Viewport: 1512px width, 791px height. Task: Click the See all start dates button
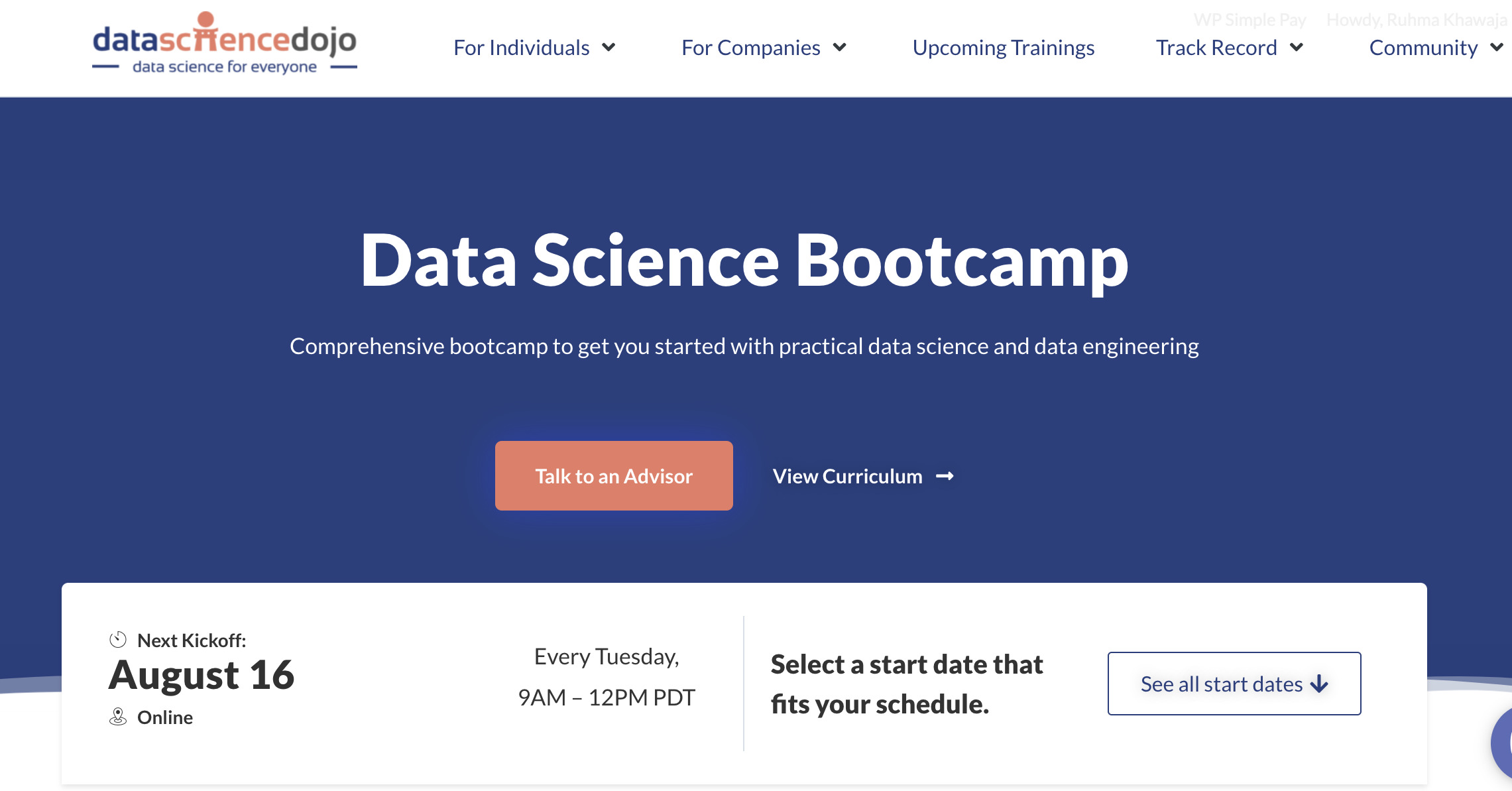point(1234,684)
